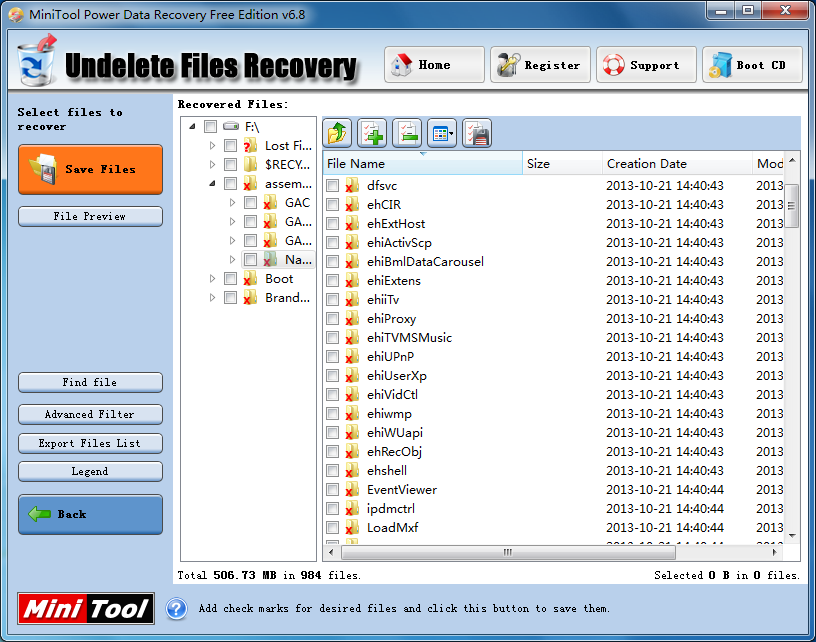Open the view mode dropdown icon
The width and height of the screenshot is (816, 642).
(x=442, y=133)
